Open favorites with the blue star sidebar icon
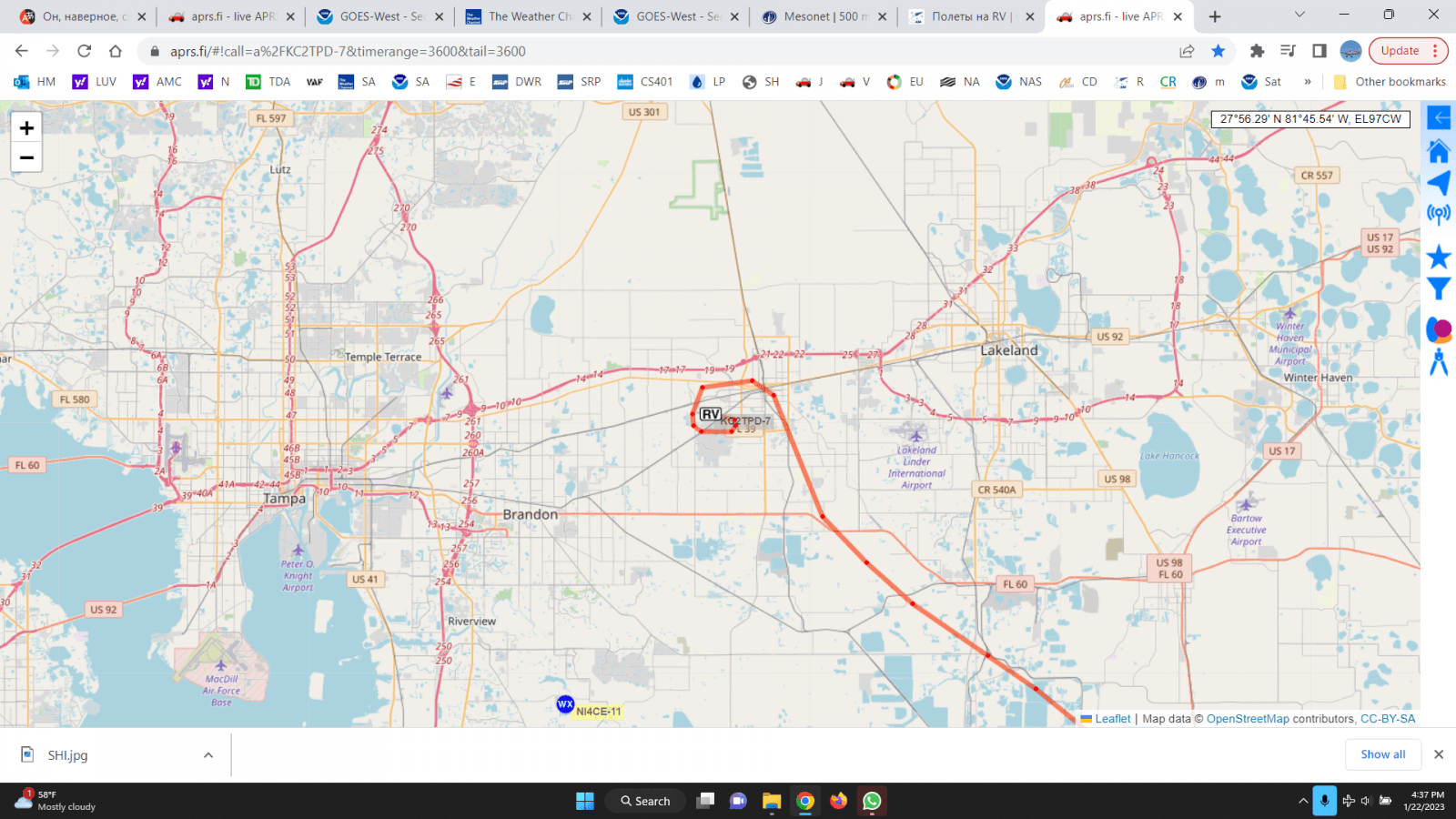Image resolution: width=1456 pixels, height=819 pixels. (1439, 257)
